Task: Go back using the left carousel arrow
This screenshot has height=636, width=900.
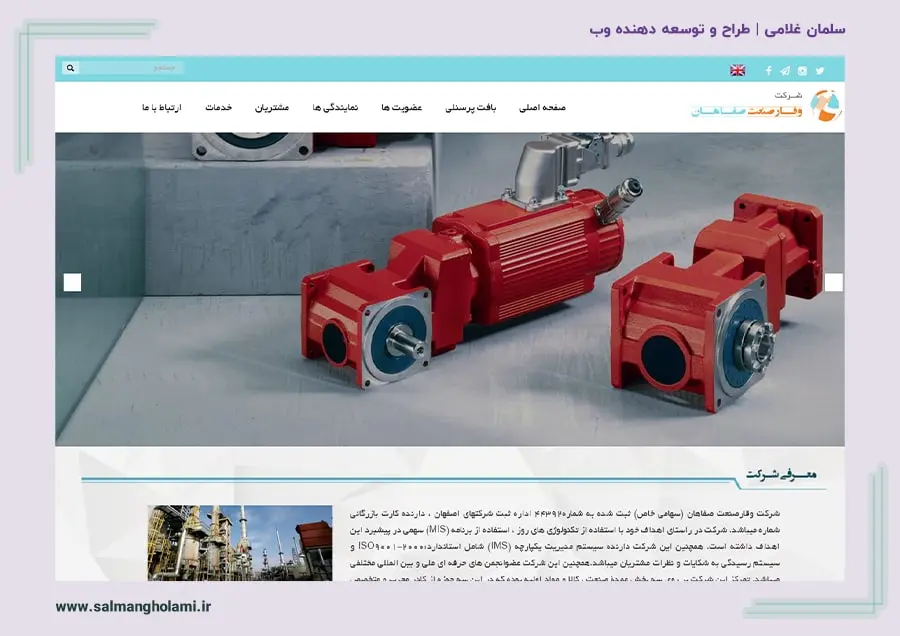Action: 70,284
